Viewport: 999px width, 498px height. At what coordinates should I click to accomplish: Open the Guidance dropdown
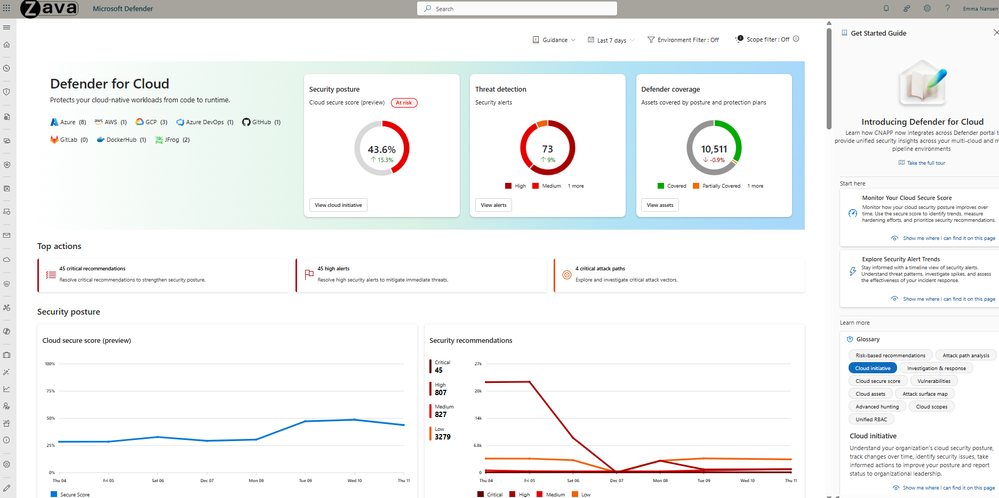[554, 39]
